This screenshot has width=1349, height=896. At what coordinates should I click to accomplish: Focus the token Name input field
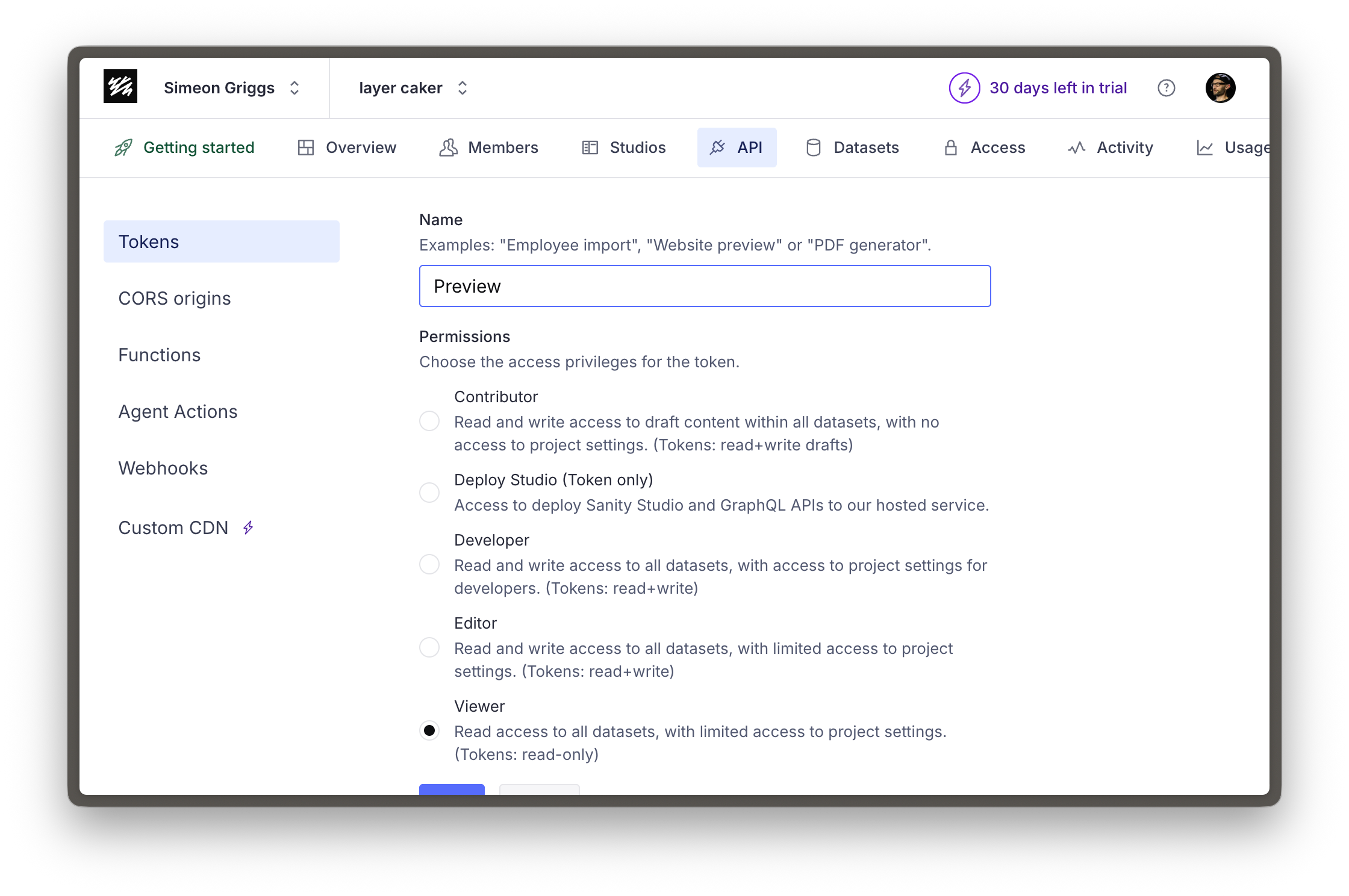coord(705,286)
